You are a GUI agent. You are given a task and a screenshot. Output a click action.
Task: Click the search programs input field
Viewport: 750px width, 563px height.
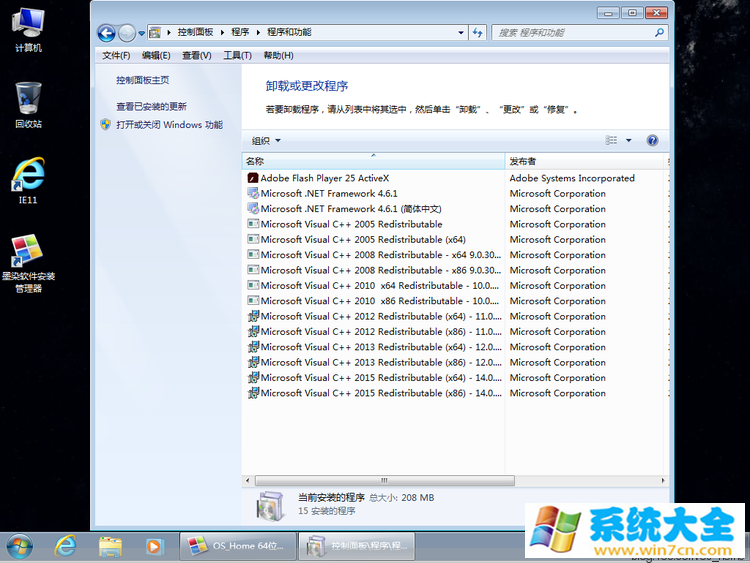click(573, 33)
